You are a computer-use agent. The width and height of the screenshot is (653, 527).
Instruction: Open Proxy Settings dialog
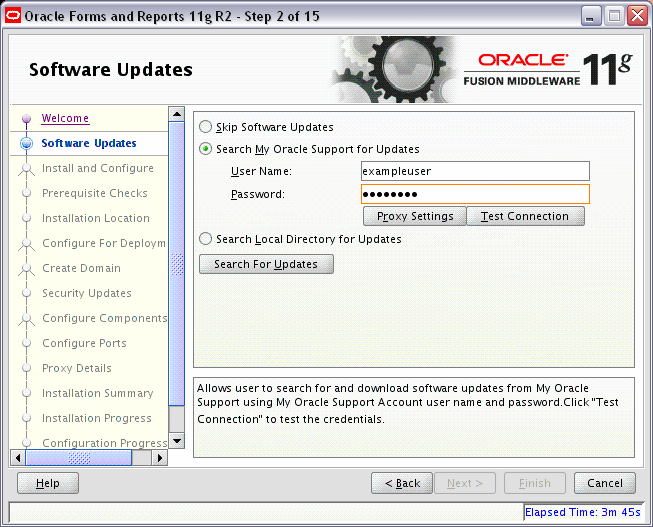point(415,216)
